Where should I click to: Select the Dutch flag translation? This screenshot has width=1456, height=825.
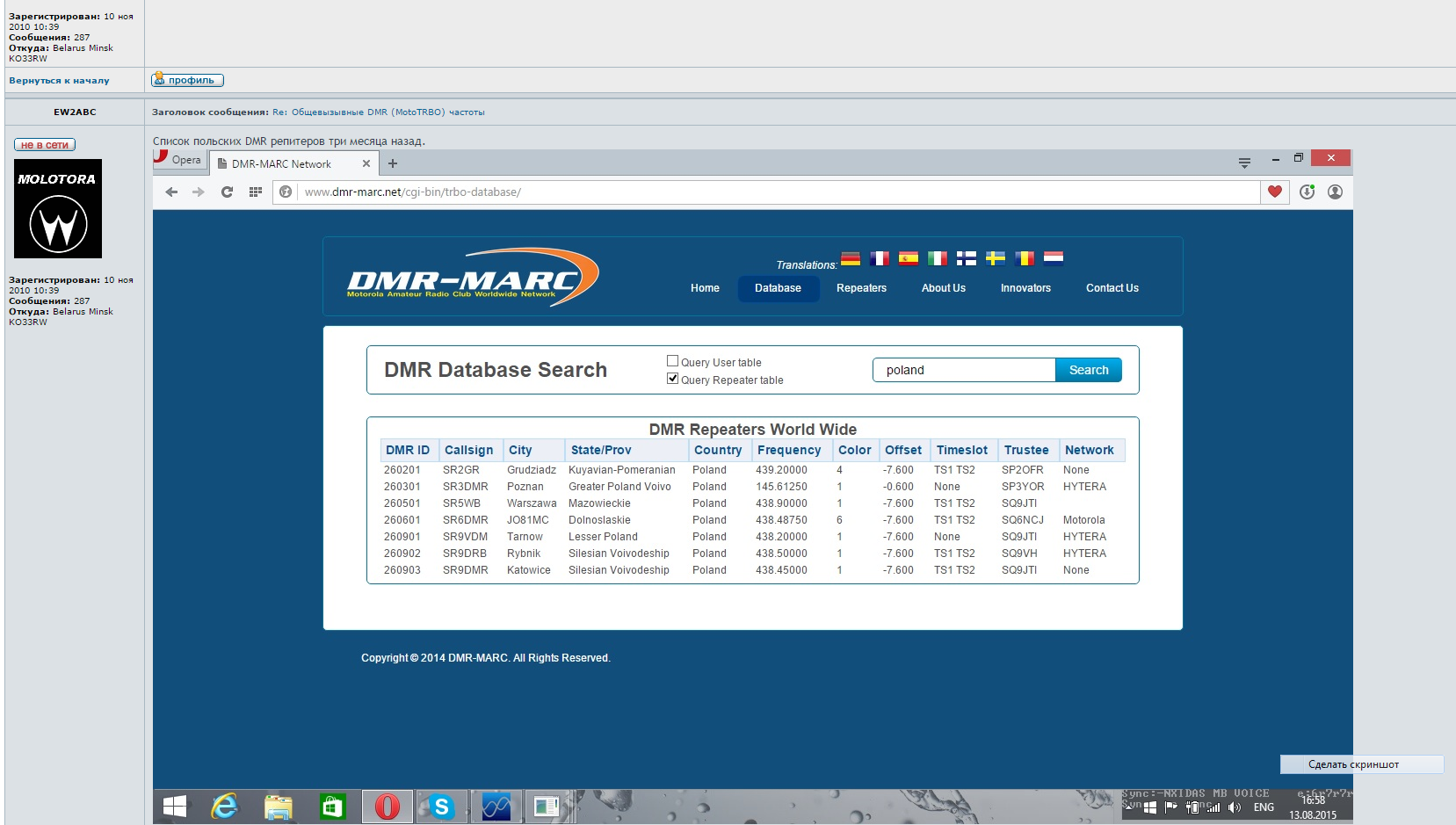[x=1054, y=258]
